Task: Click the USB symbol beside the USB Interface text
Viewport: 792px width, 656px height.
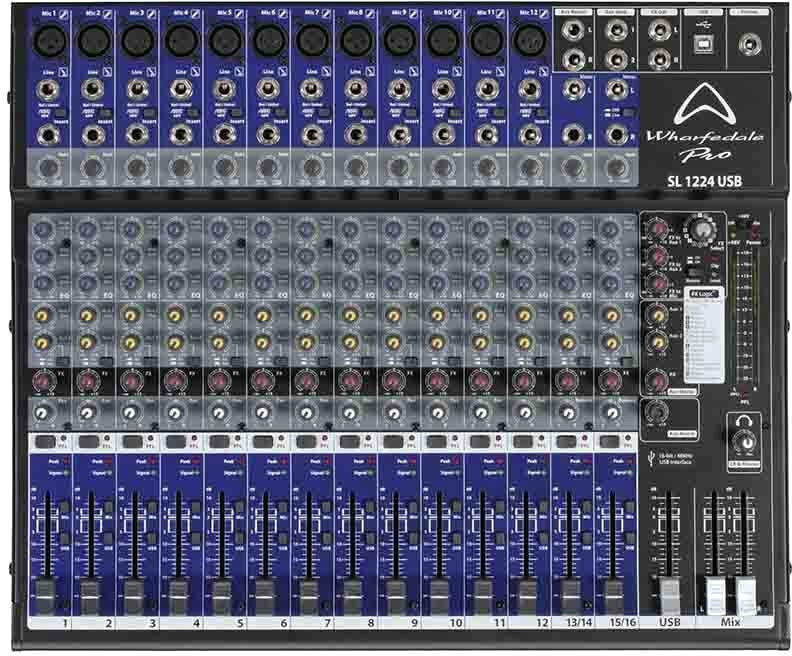Action: pyautogui.click(x=651, y=458)
